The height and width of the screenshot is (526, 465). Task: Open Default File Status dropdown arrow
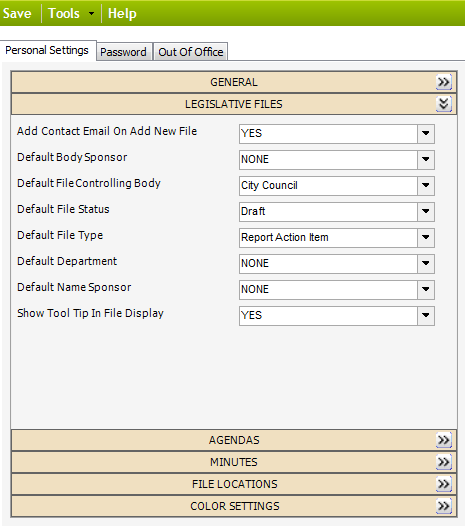coord(426,211)
